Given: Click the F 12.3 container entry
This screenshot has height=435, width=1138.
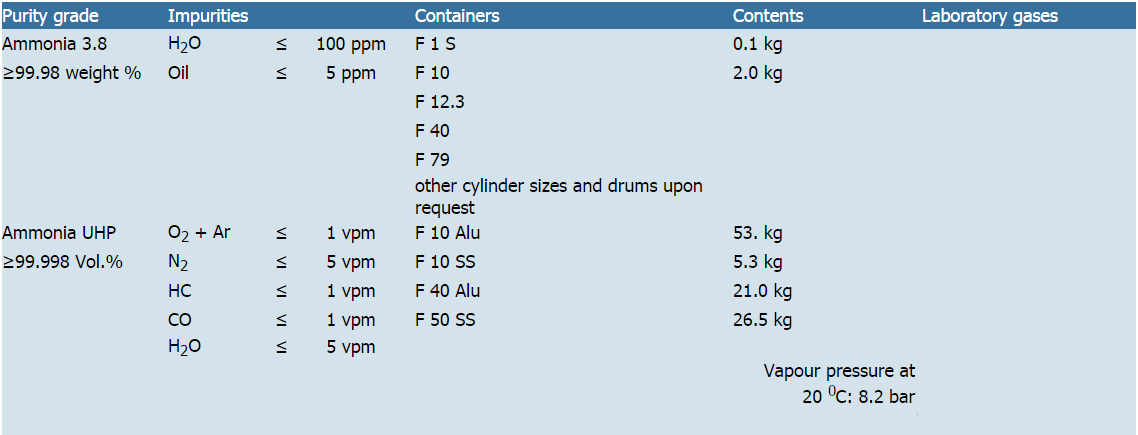Looking at the screenshot, I should coord(439,102).
